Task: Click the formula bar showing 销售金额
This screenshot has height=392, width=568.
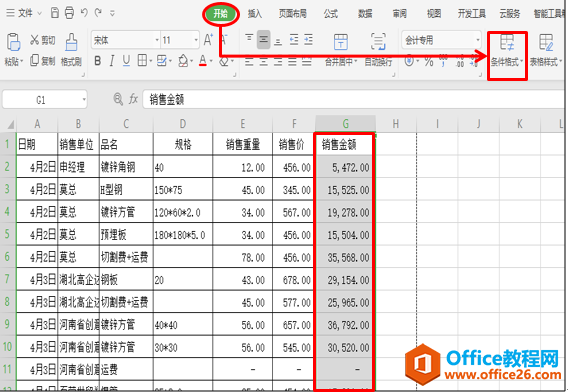Action: point(353,99)
